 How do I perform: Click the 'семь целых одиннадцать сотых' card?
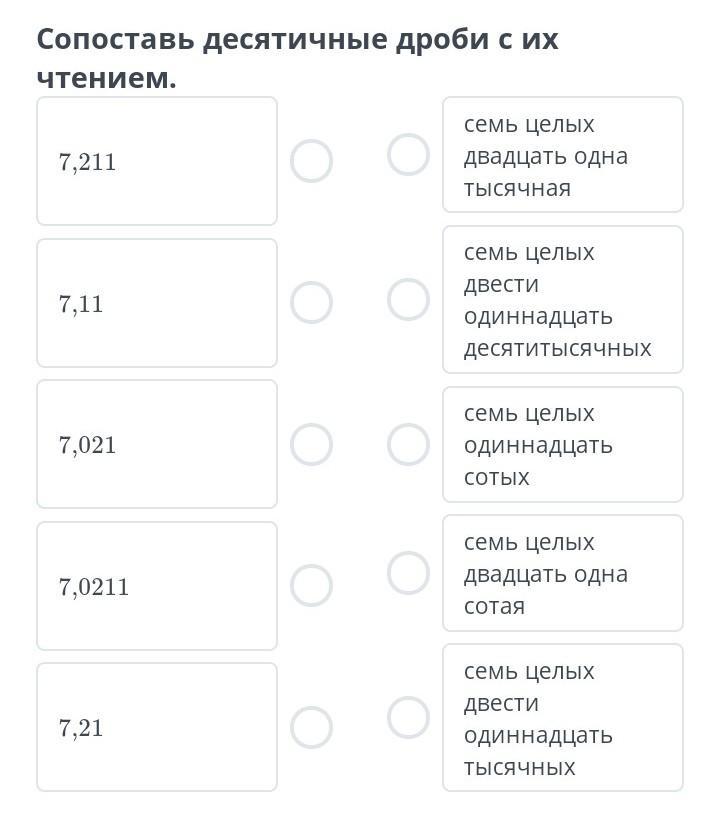[x=562, y=444]
